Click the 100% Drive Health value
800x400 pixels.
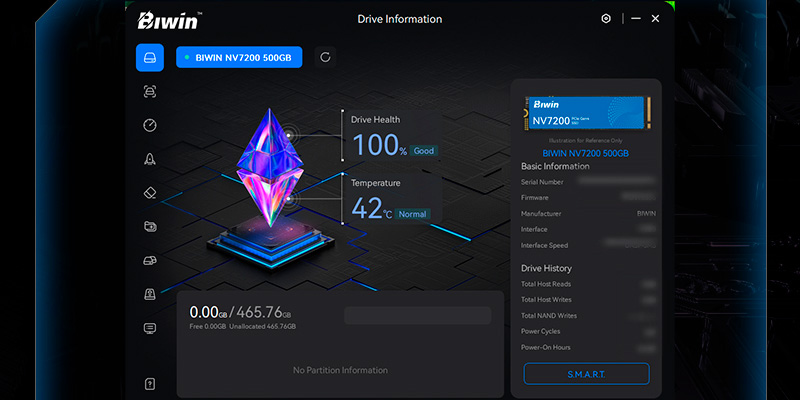tap(380, 145)
